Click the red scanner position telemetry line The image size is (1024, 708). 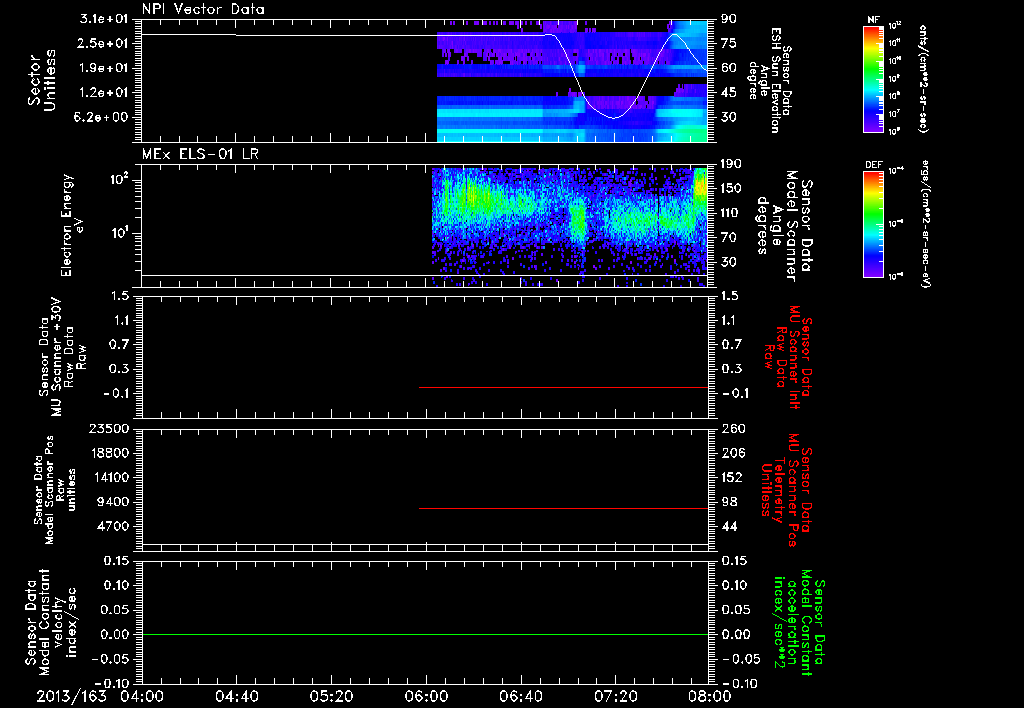point(563,508)
